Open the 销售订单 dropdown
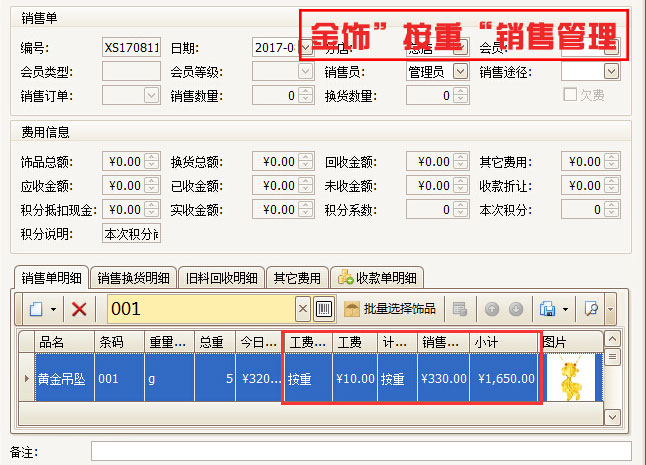This screenshot has width=646, height=465. click(x=152, y=95)
